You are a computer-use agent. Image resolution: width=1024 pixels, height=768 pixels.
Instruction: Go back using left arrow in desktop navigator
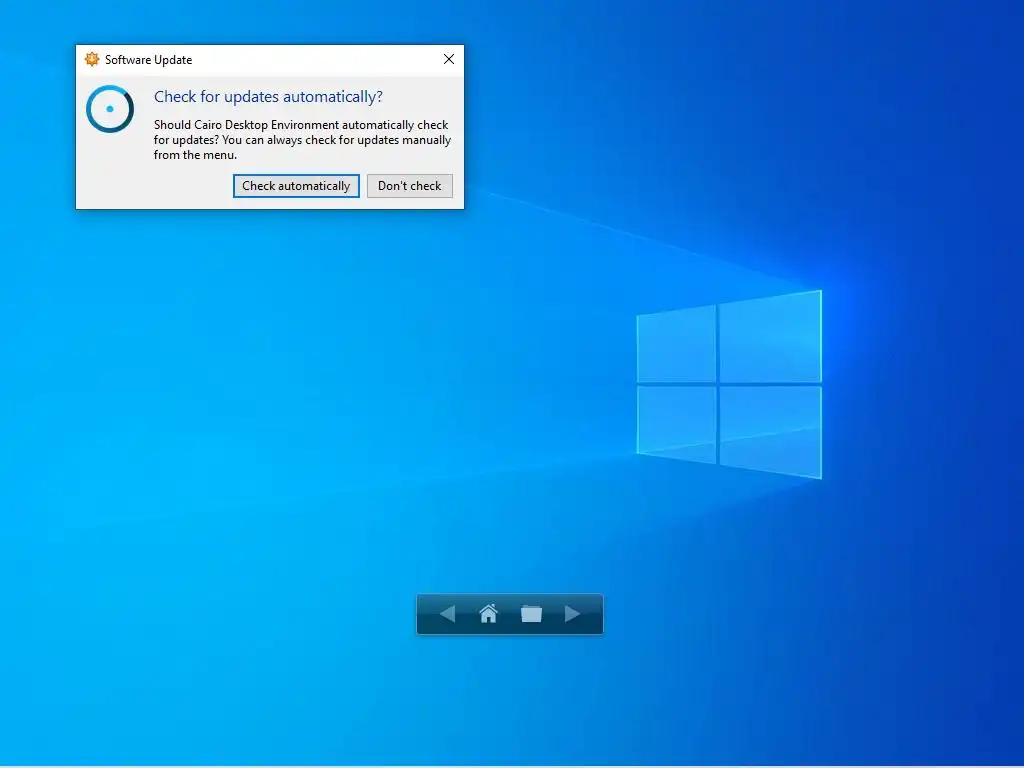447,614
